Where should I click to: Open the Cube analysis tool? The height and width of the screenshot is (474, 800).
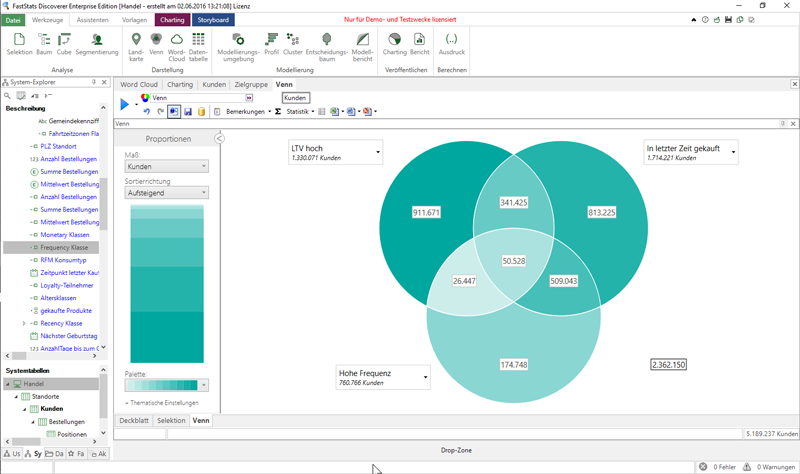click(x=64, y=43)
